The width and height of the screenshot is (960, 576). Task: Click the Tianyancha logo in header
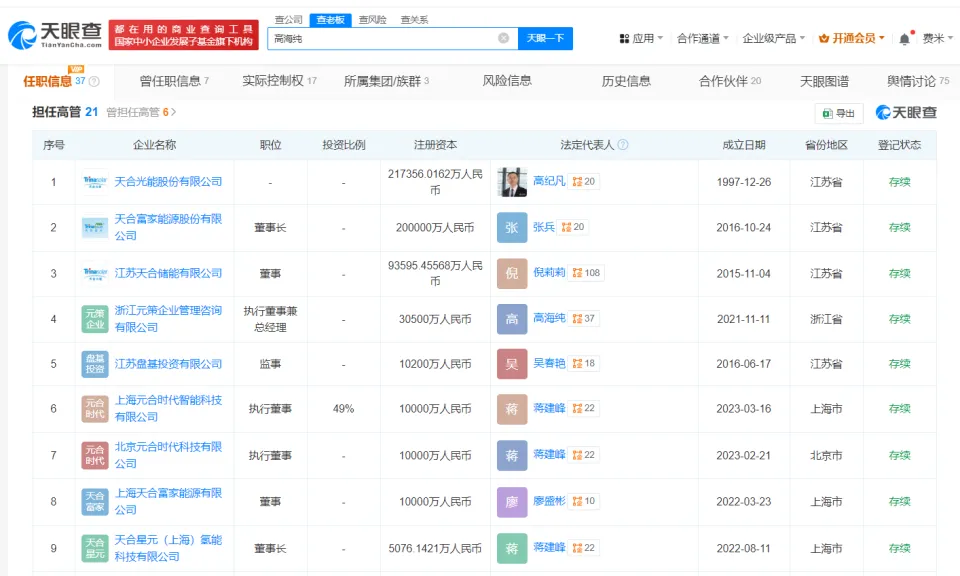pyautogui.click(x=55, y=35)
